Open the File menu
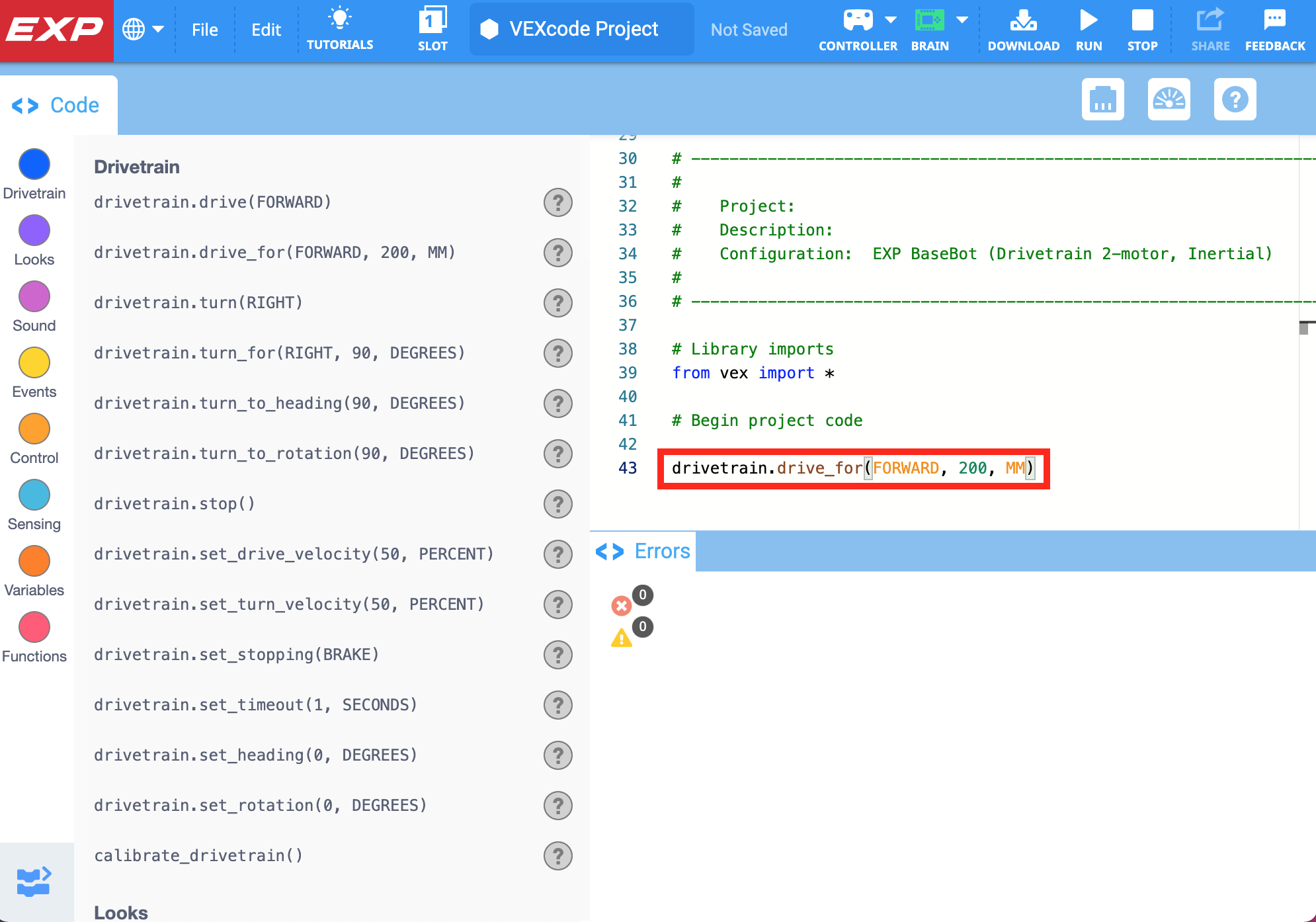Screen dimensions: 1316x922 pyautogui.click(x=205, y=29)
